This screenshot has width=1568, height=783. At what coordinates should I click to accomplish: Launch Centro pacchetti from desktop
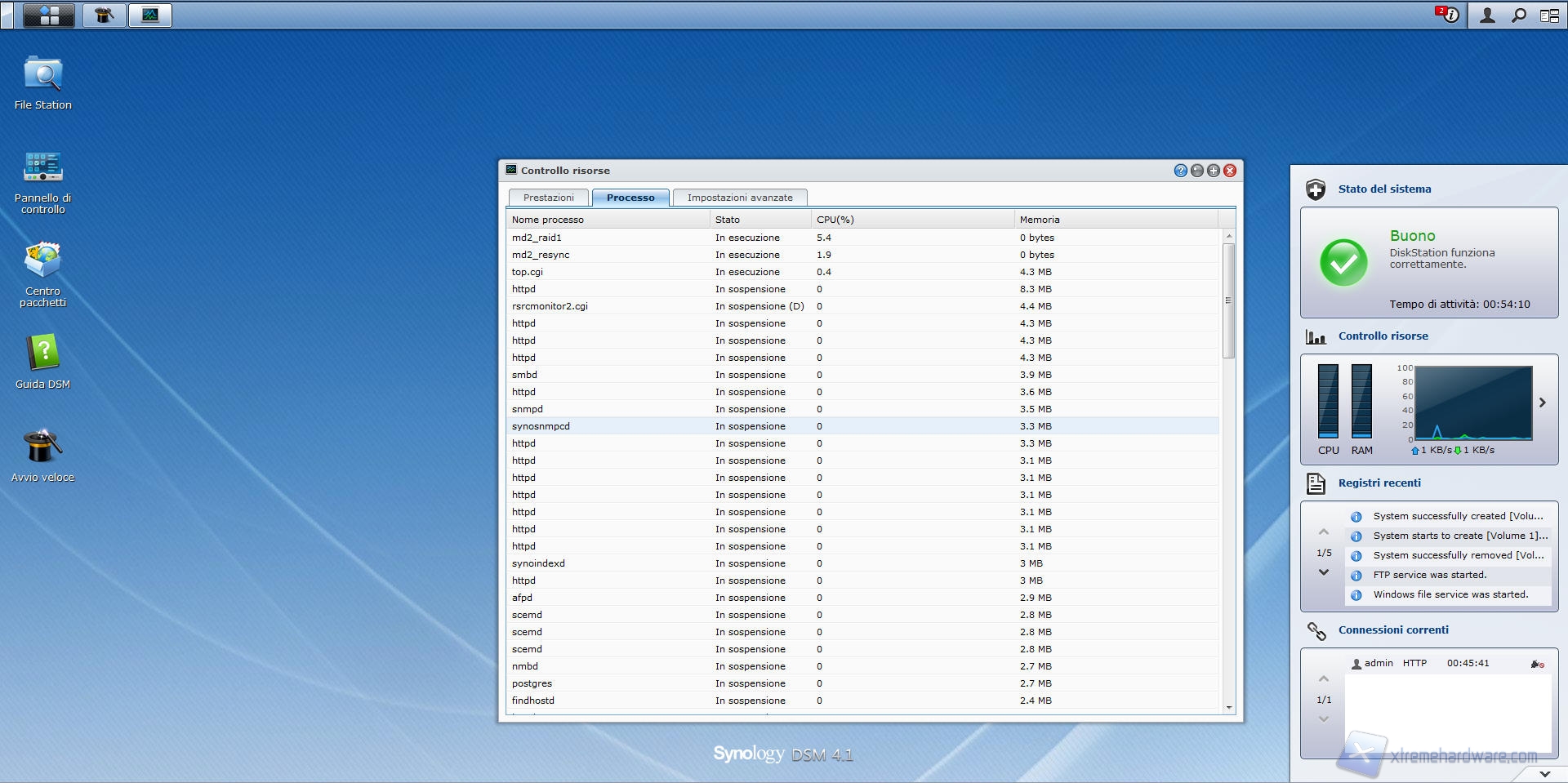pos(42,261)
